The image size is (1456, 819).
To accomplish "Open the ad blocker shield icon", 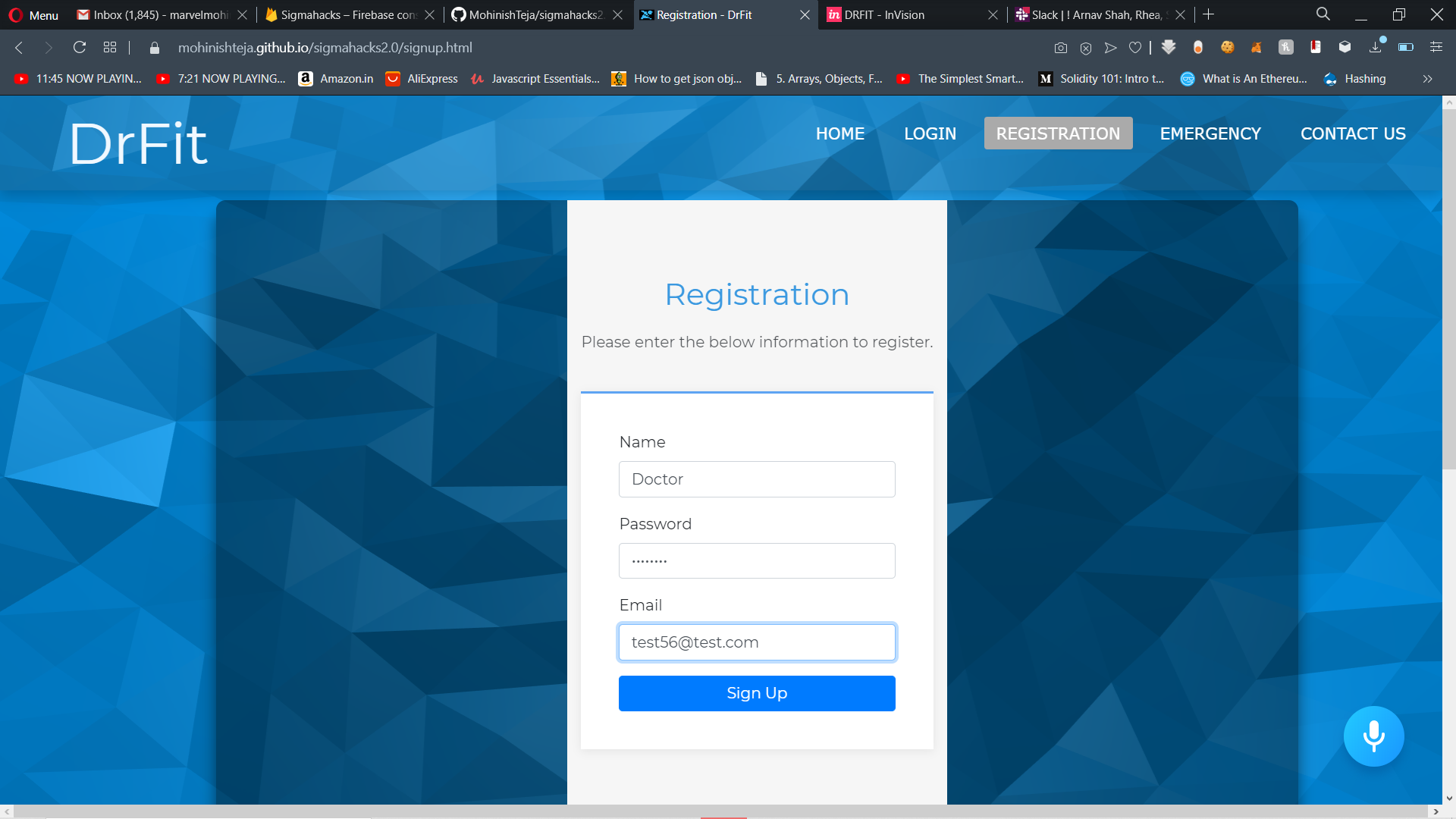I will 1086,48.
